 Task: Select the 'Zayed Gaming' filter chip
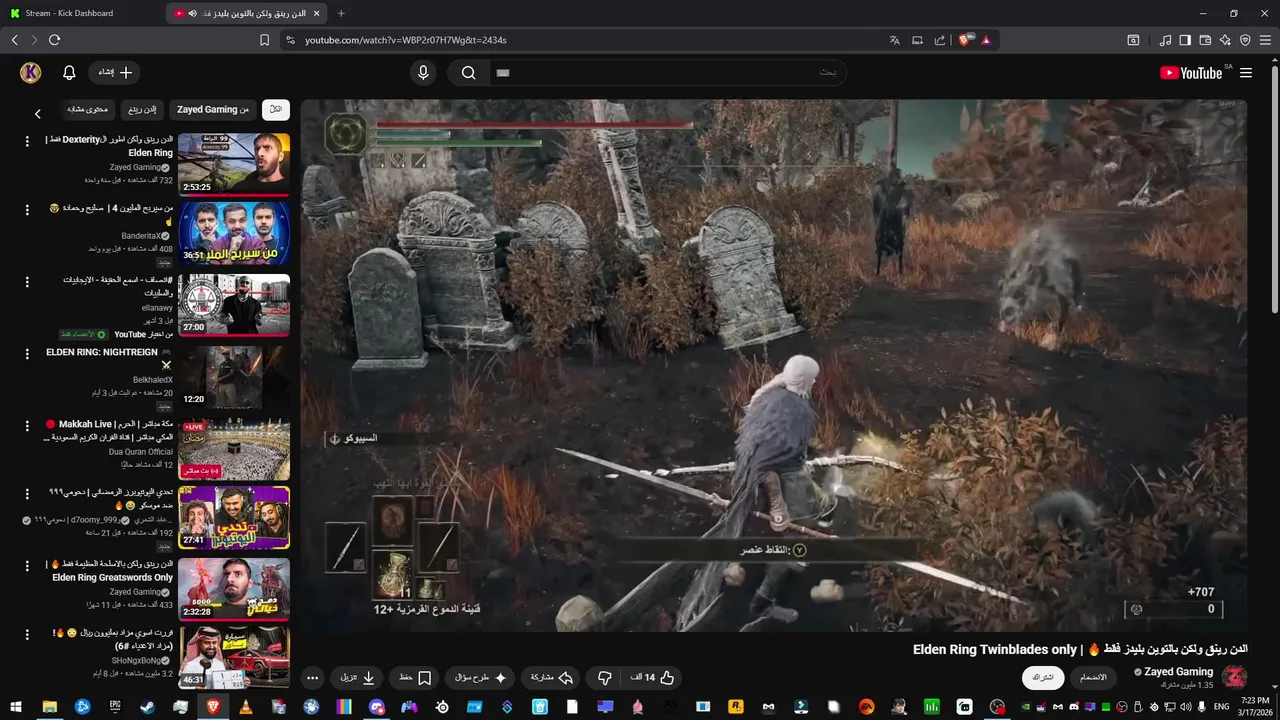(213, 109)
